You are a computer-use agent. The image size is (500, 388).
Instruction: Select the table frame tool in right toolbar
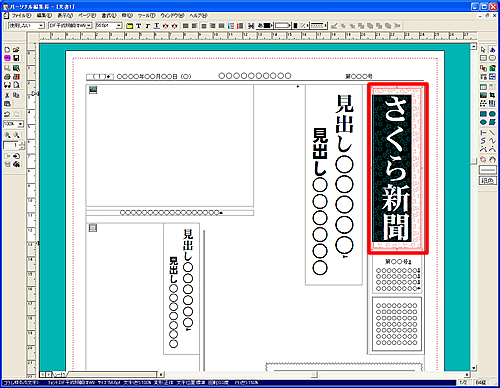tap(483, 87)
